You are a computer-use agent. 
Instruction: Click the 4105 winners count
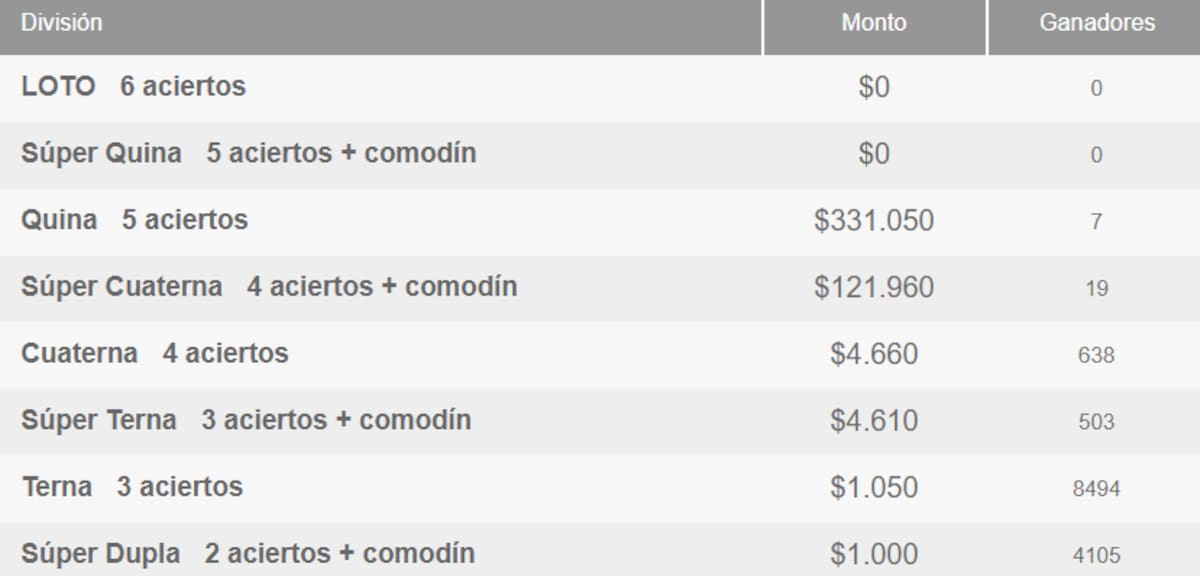click(x=1096, y=555)
